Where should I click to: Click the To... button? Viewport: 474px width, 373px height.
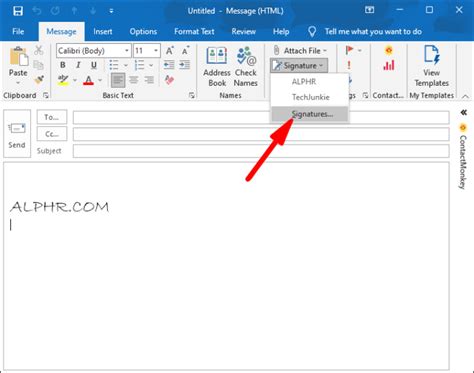52,117
